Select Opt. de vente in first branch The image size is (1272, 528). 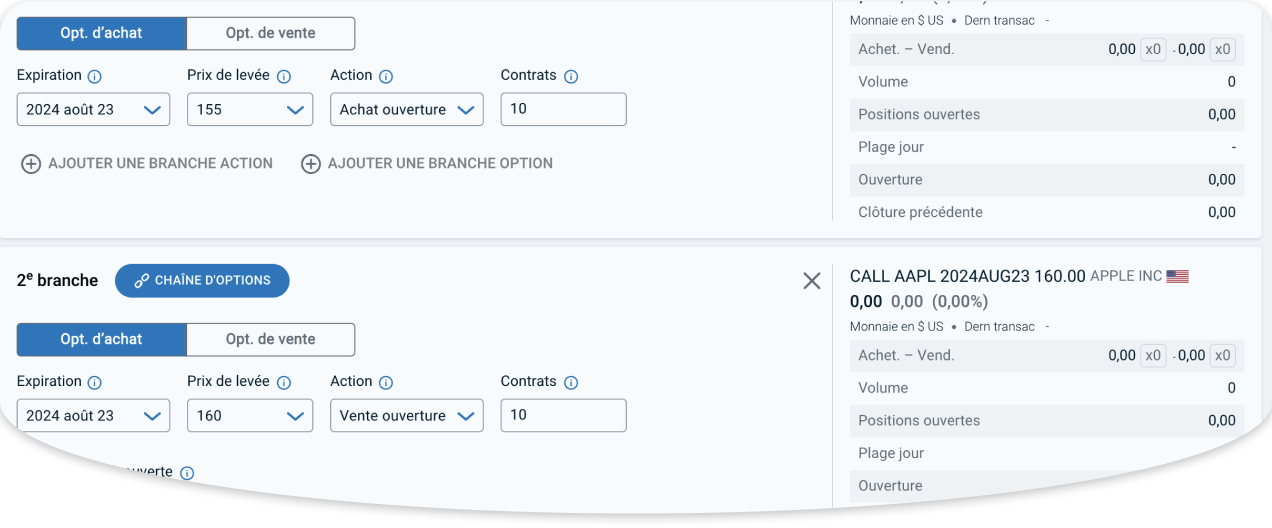270,33
